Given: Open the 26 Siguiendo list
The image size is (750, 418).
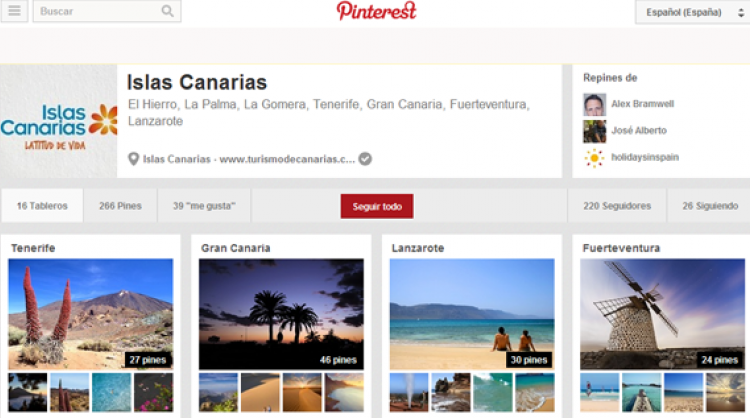Looking at the screenshot, I should 710,206.
